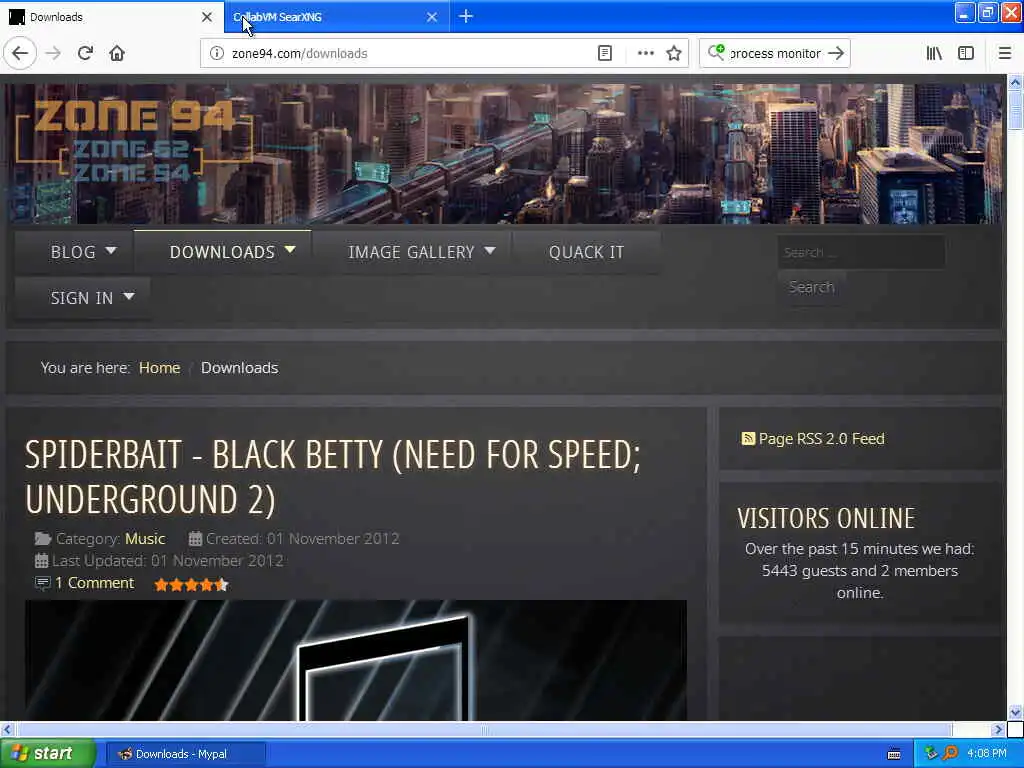Toggle reader view in the address bar
This screenshot has height=768, width=1024.
605,54
